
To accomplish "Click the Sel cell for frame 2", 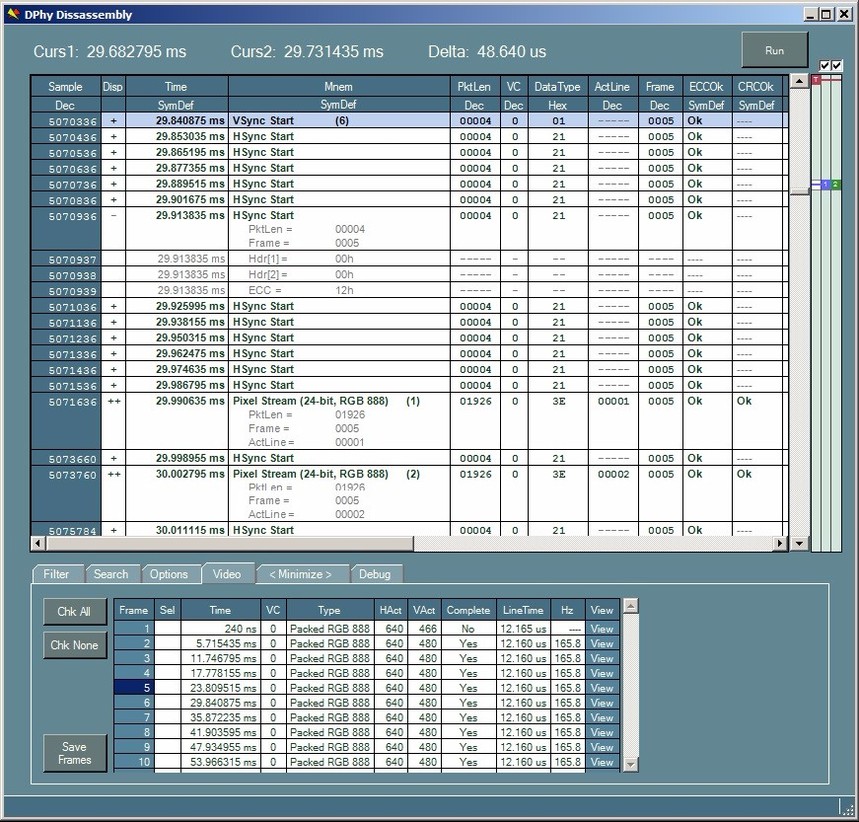I will pyautogui.click(x=168, y=644).
